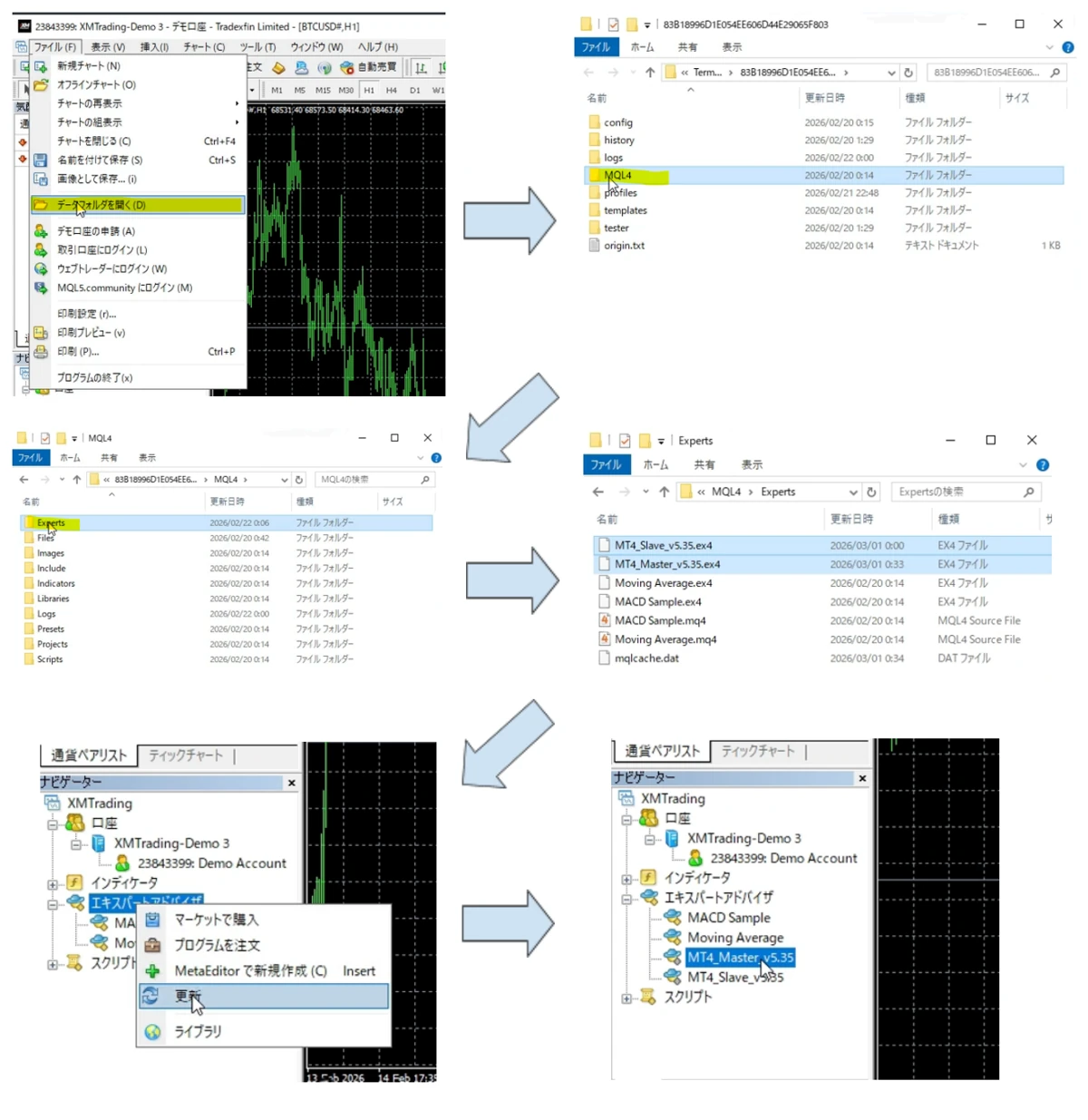Click the up arrow in the 83B18996 Explorer window
Screen dimensions: 1088x1120
649,73
